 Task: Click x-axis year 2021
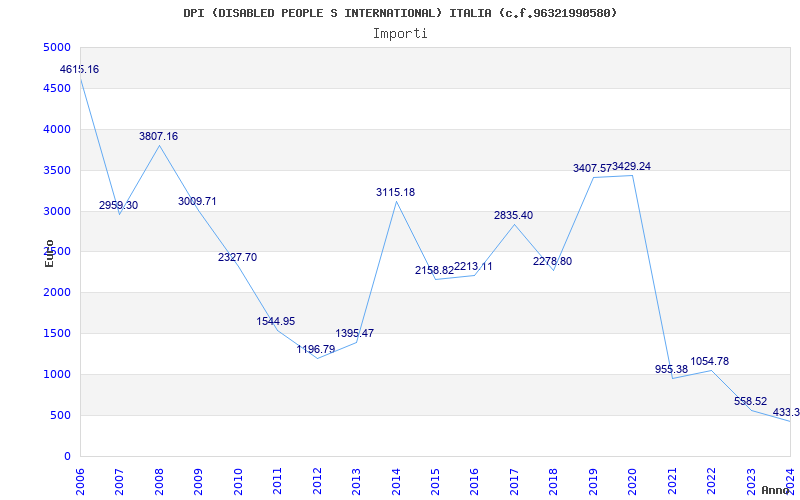[672, 480]
